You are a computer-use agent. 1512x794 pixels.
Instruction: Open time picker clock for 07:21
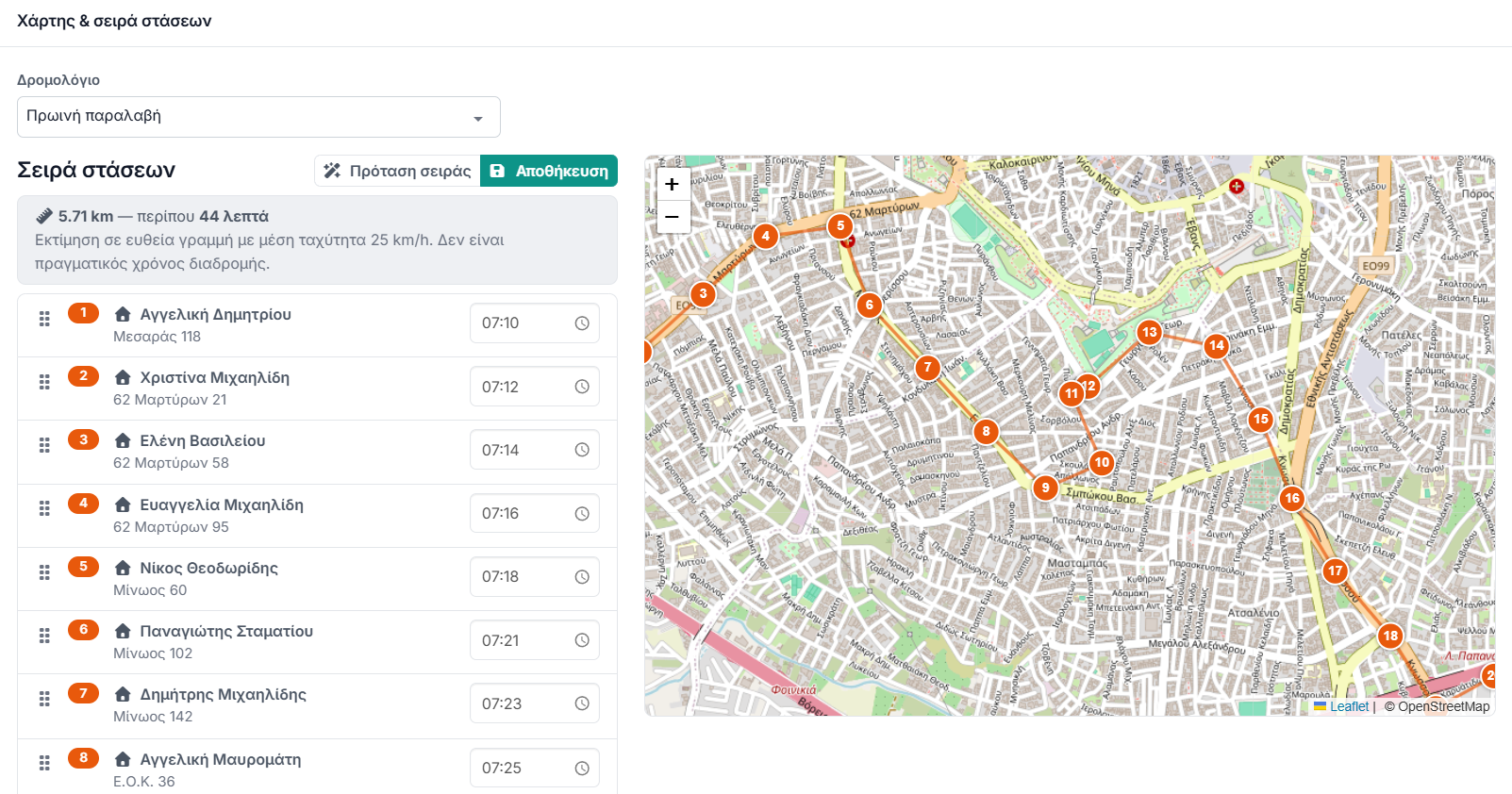(x=582, y=640)
